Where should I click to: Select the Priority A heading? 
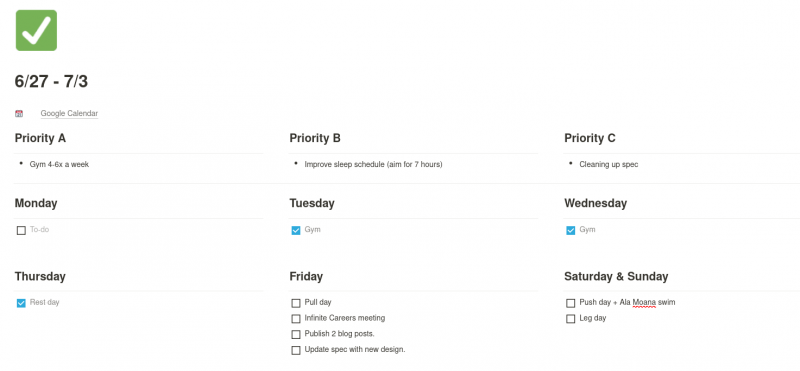[x=40, y=138]
